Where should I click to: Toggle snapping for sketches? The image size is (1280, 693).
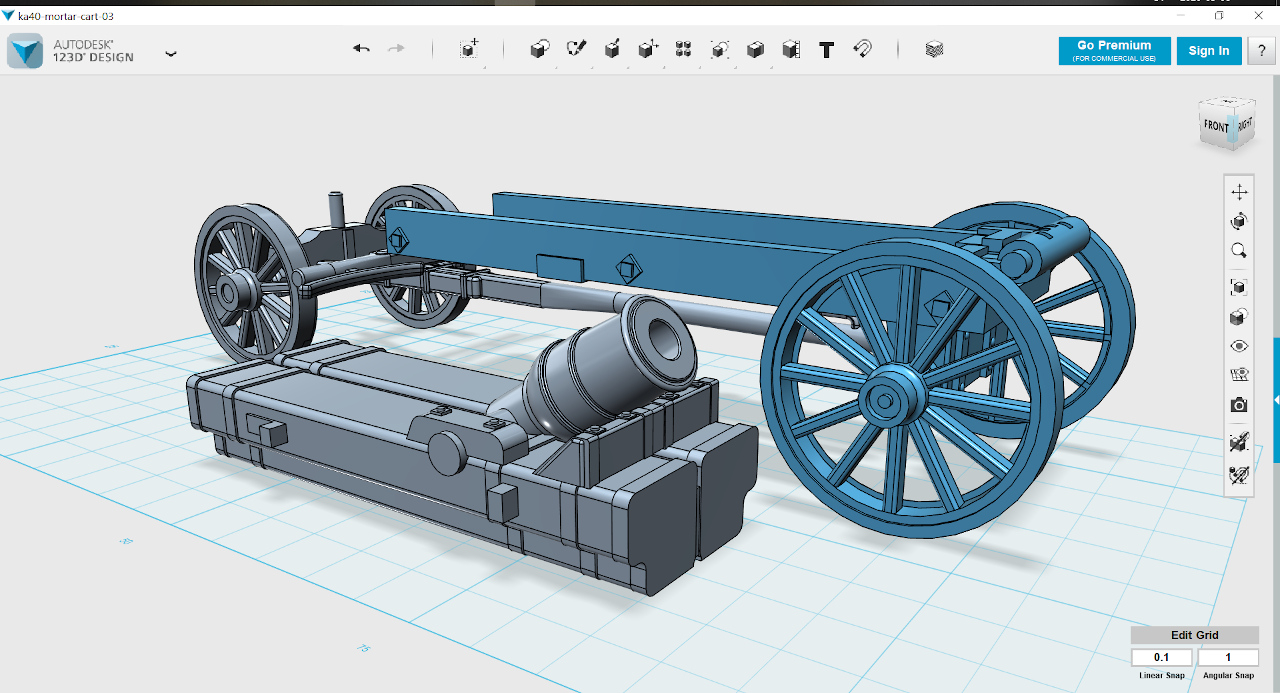pos(1239,474)
